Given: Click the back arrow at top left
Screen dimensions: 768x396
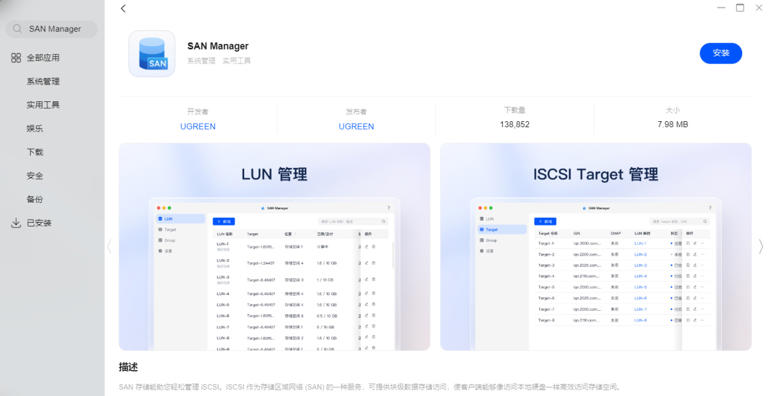Looking at the screenshot, I should click(123, 8).
